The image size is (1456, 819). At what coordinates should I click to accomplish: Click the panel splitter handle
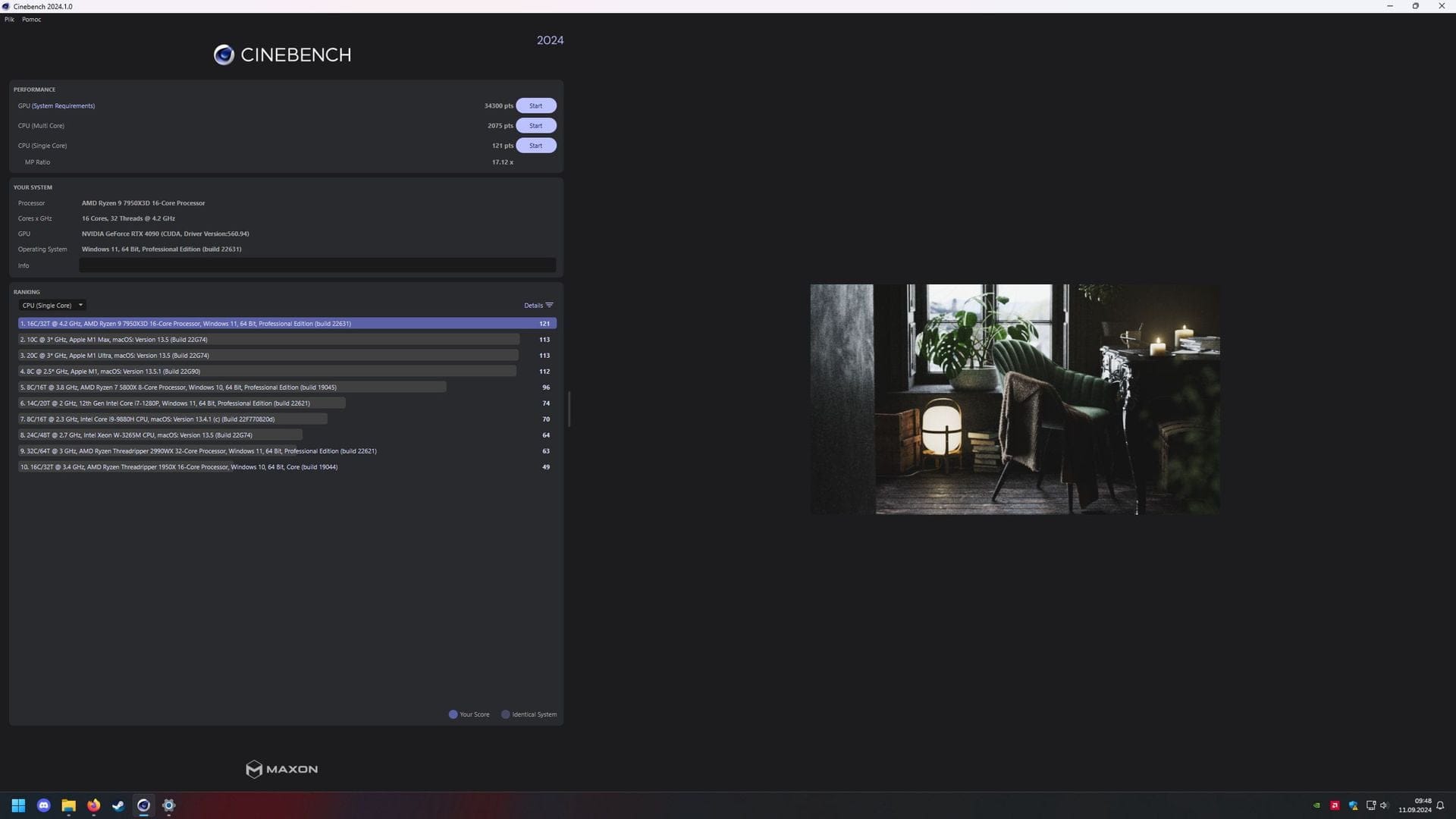tap(569, 409)
